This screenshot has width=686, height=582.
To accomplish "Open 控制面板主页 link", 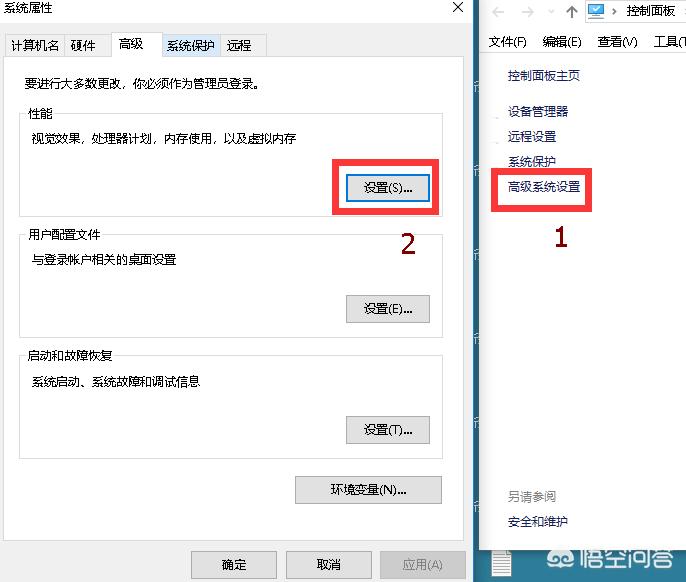I will coord(543,76).
